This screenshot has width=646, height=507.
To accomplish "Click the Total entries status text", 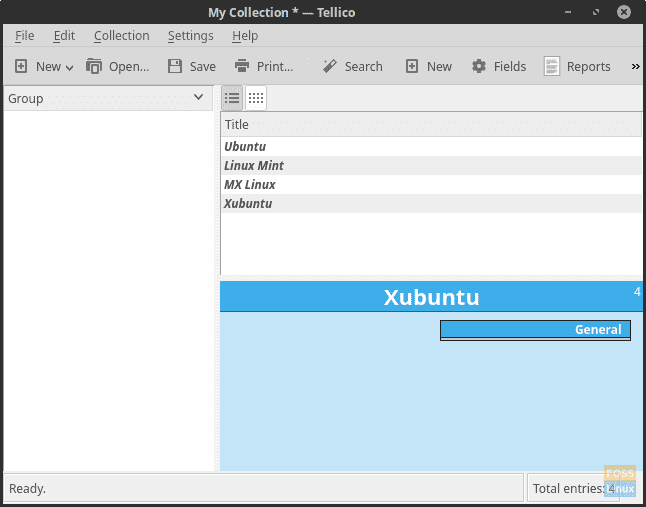I will (573, 488).
